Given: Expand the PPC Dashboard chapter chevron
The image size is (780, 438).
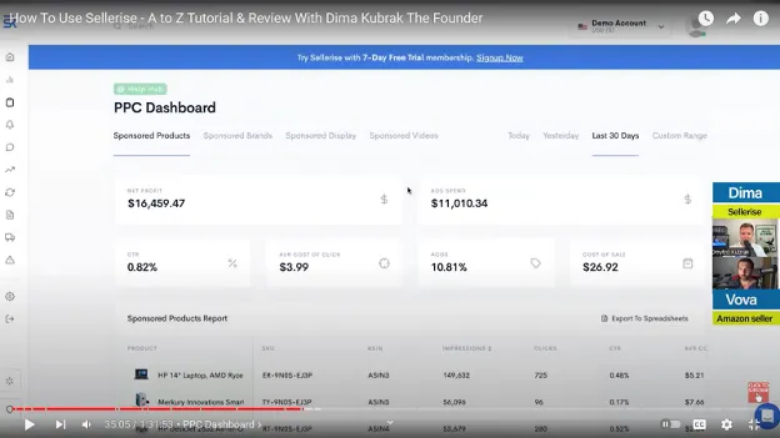Looking at the screenshot, I should [259, 425].
